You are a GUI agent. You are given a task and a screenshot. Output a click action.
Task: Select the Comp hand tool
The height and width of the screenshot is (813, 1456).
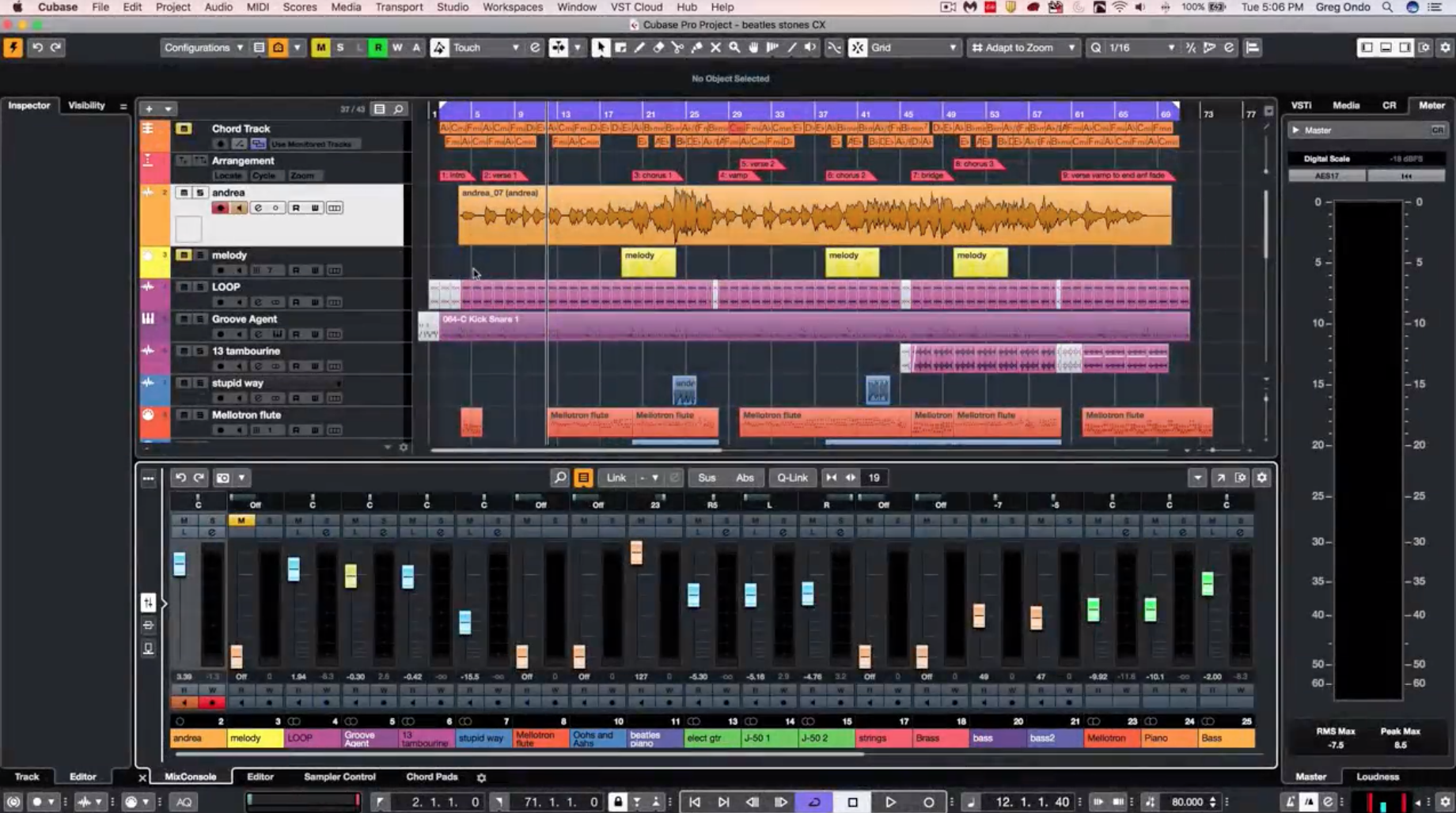point(753,47)
